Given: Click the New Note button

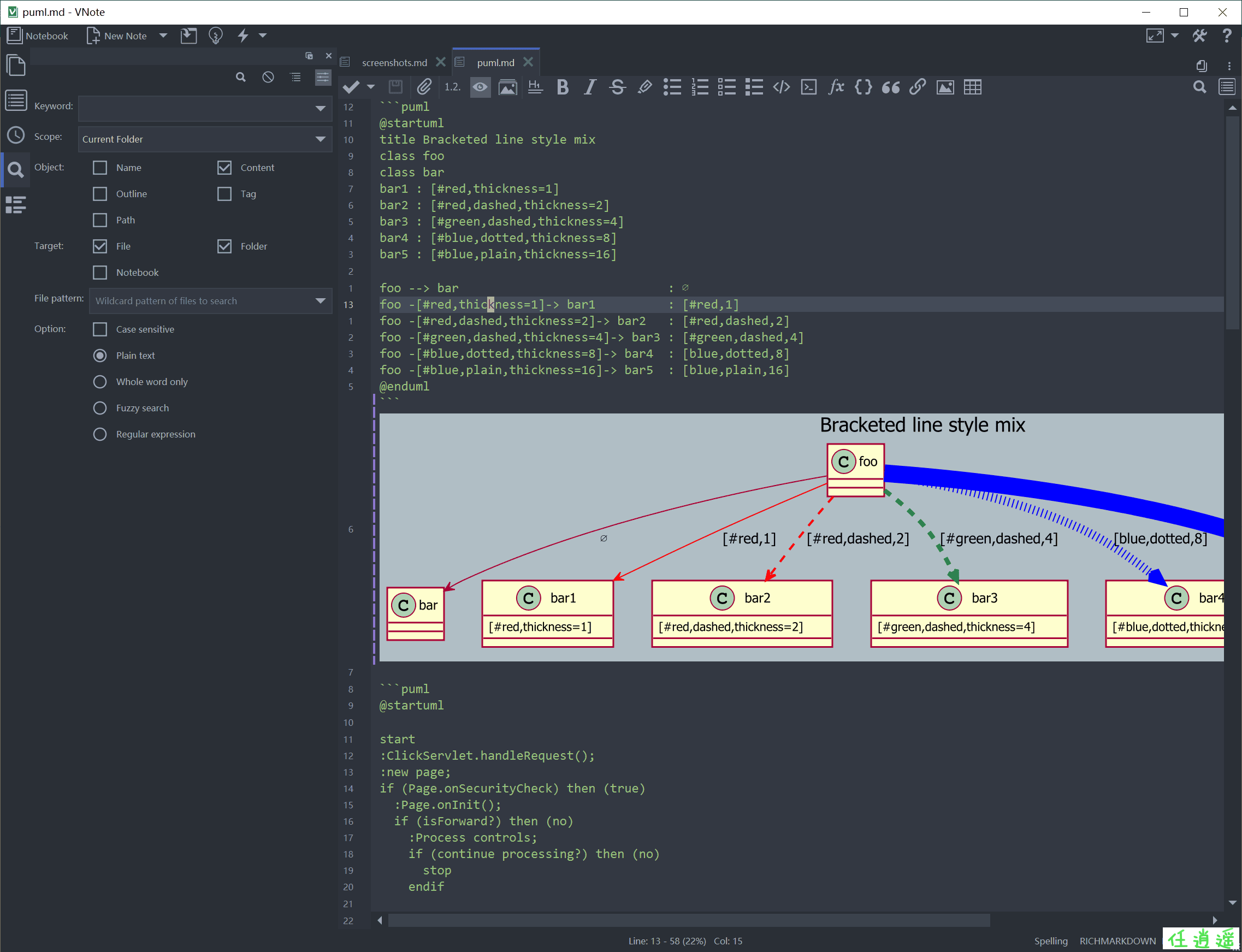Looking at the screenshot, I should (117, 36).
